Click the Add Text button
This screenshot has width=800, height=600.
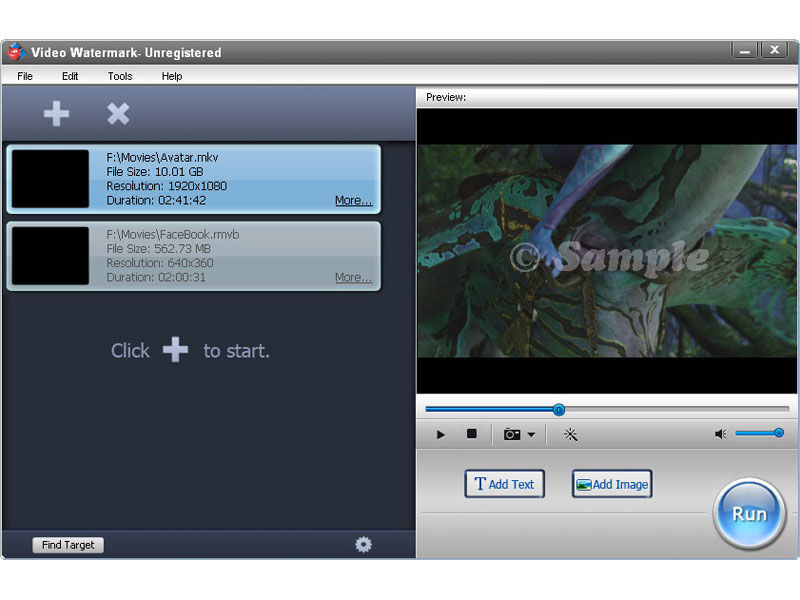504,484
